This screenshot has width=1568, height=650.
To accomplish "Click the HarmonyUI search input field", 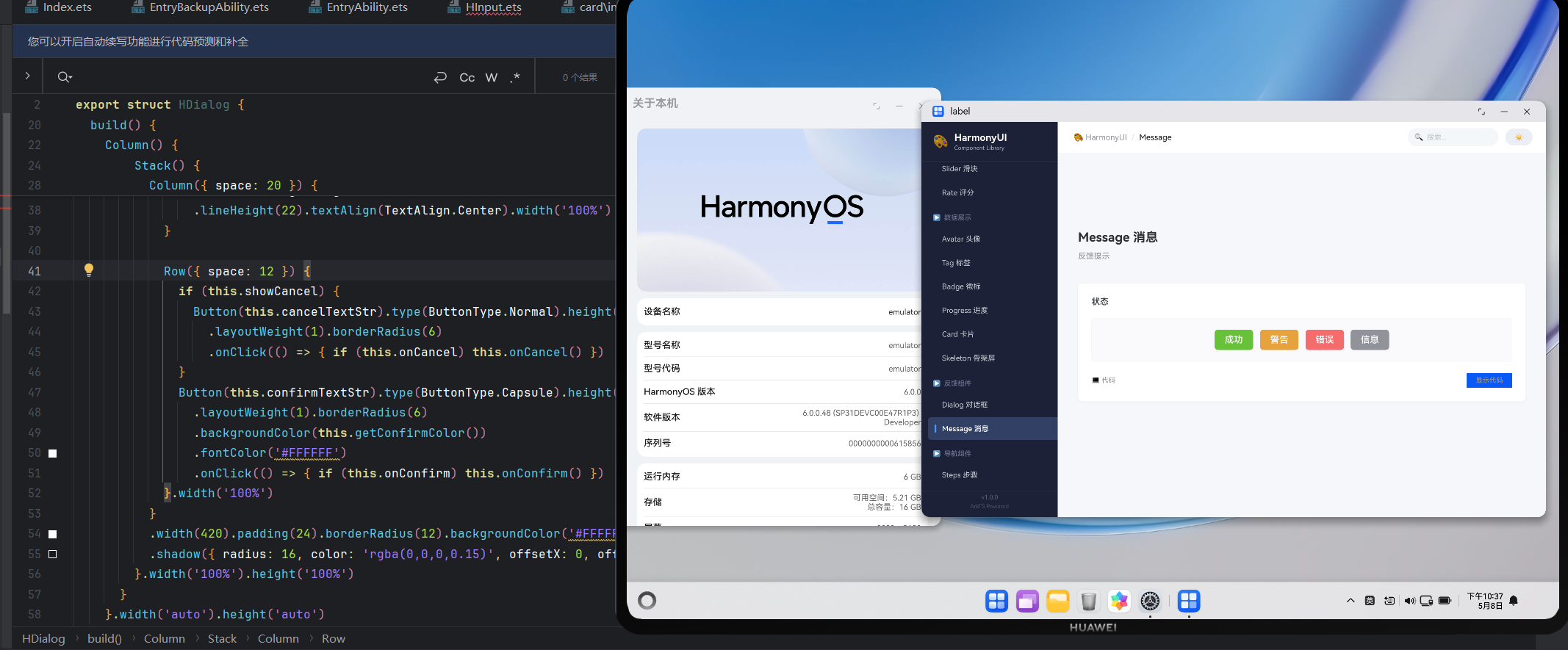I will tap(1452, 137).
